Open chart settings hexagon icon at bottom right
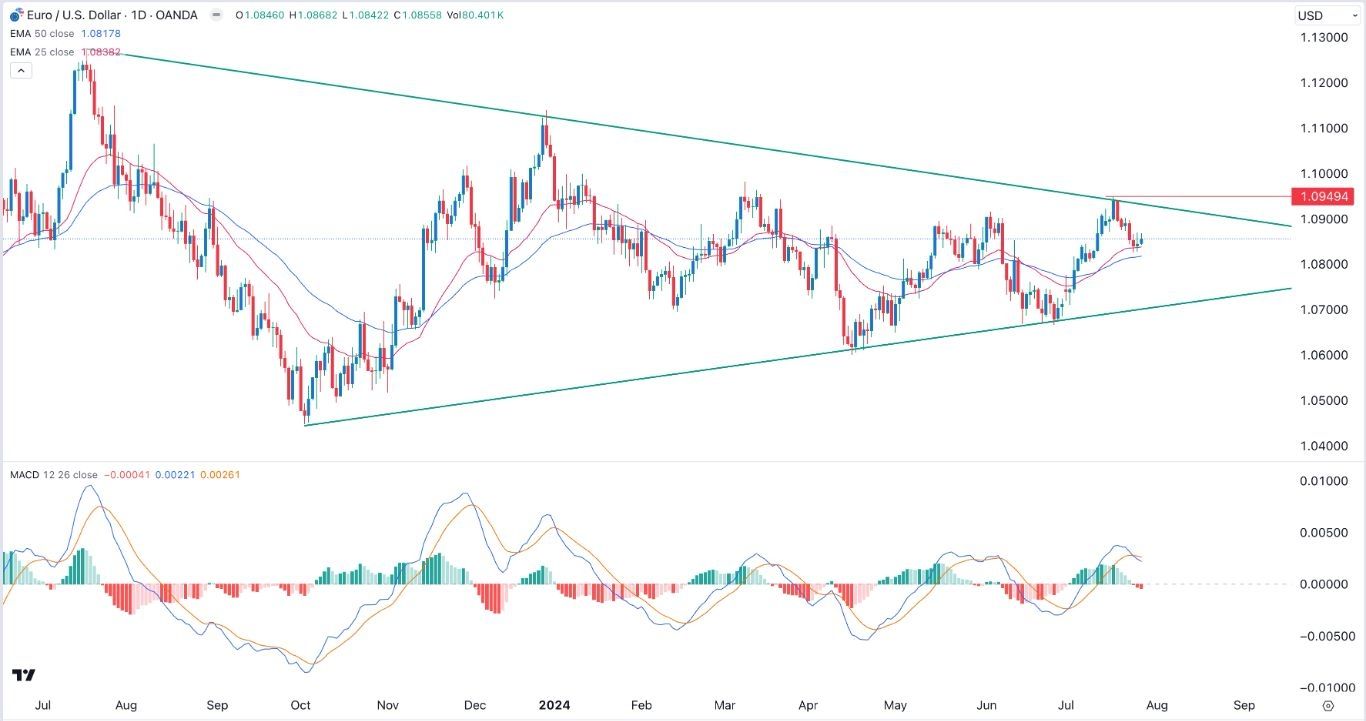 point(1327,705)
